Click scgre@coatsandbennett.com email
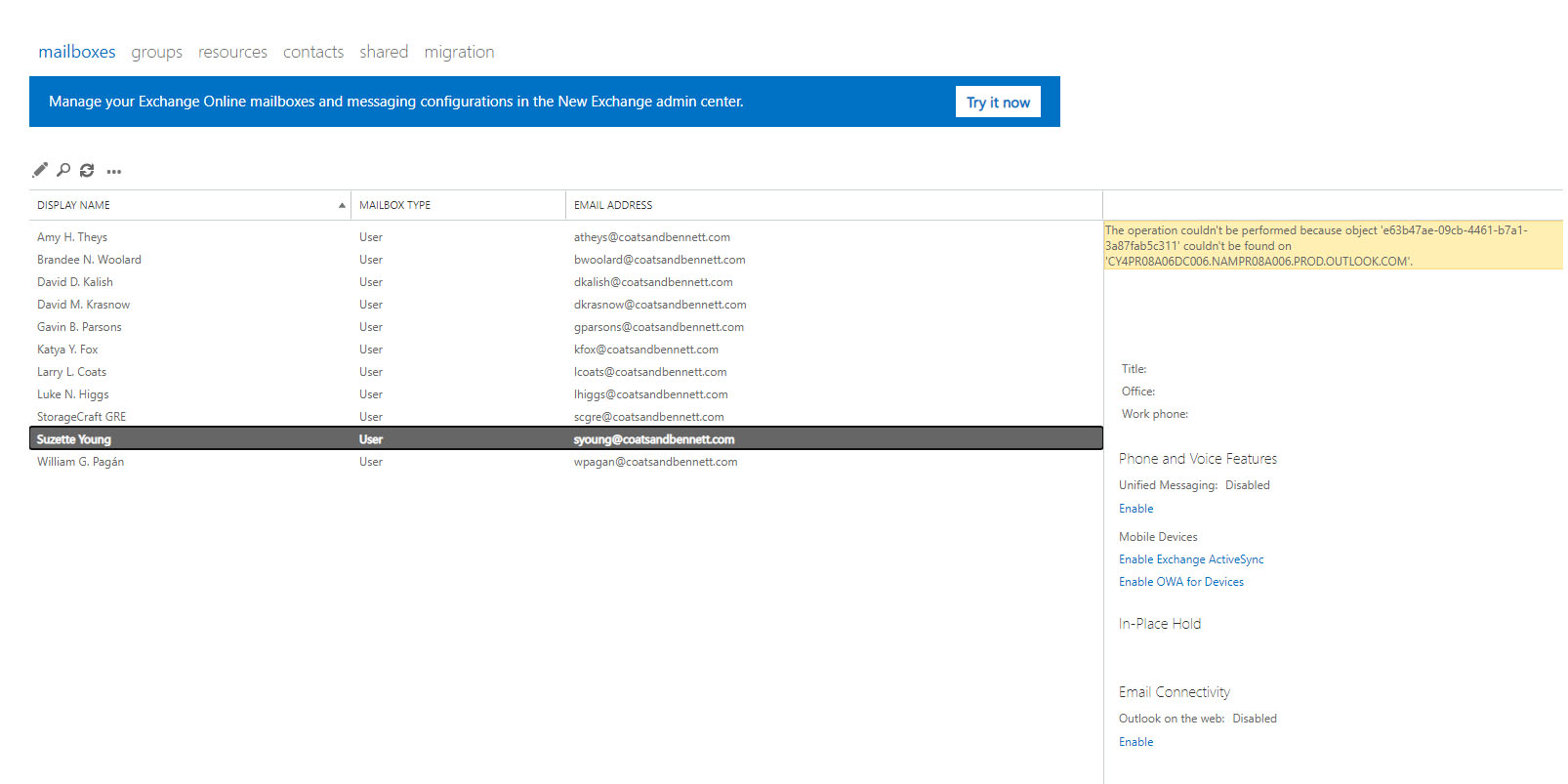 (x=648, y=417)
